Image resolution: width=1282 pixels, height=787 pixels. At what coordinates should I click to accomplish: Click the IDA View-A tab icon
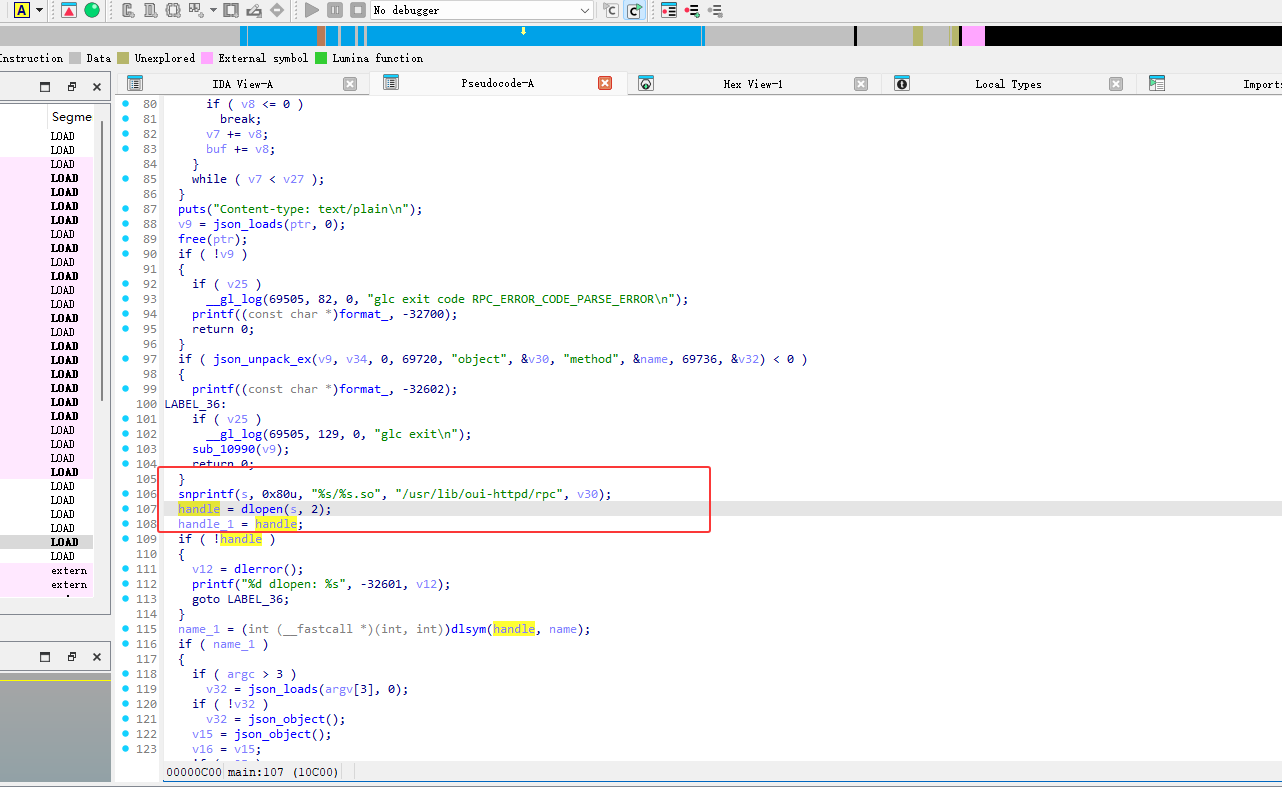point(135,83)
